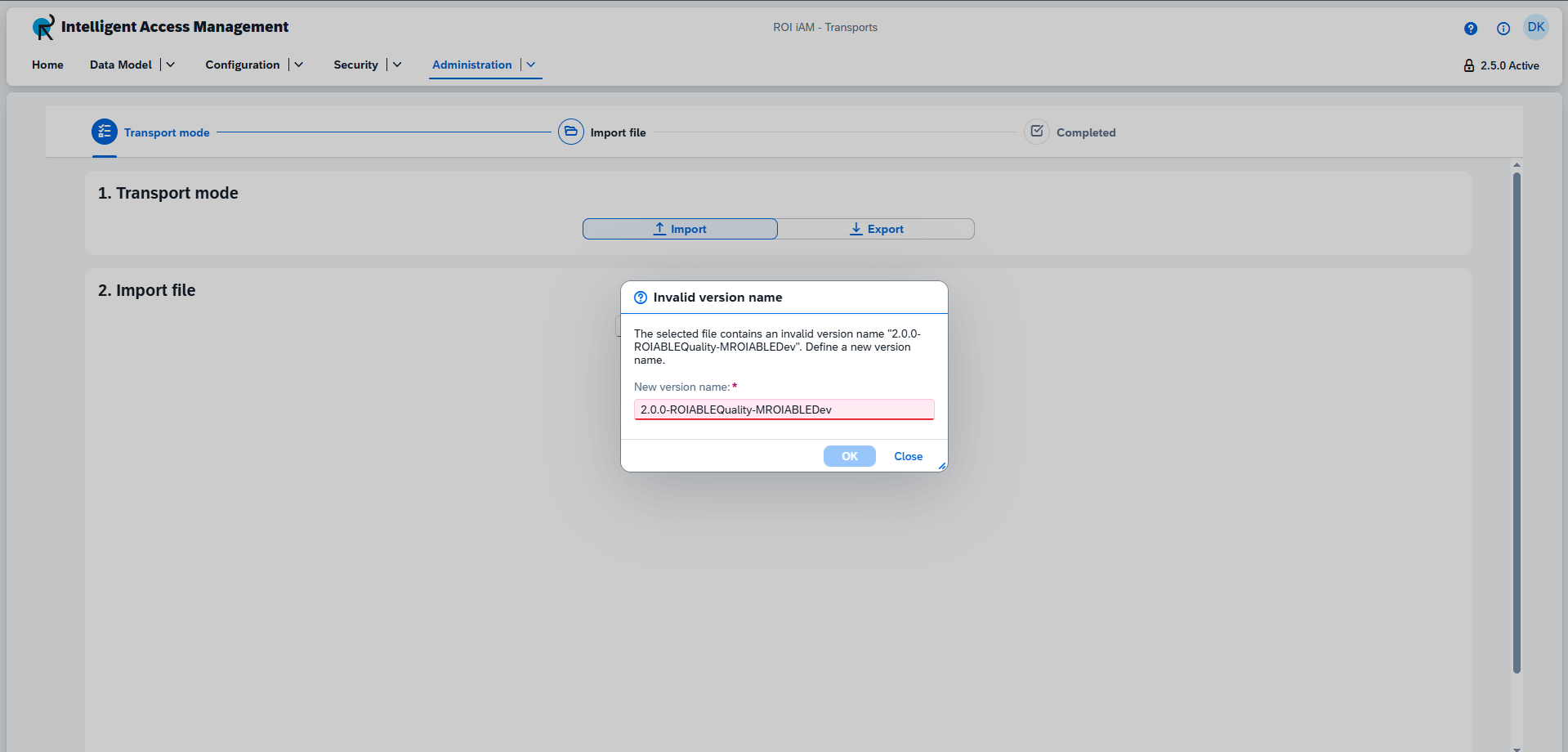Viewport: 1568px width, 752px height.
Task: Open the Configuration dropdown chevron
Action: [x=298, y=65]
